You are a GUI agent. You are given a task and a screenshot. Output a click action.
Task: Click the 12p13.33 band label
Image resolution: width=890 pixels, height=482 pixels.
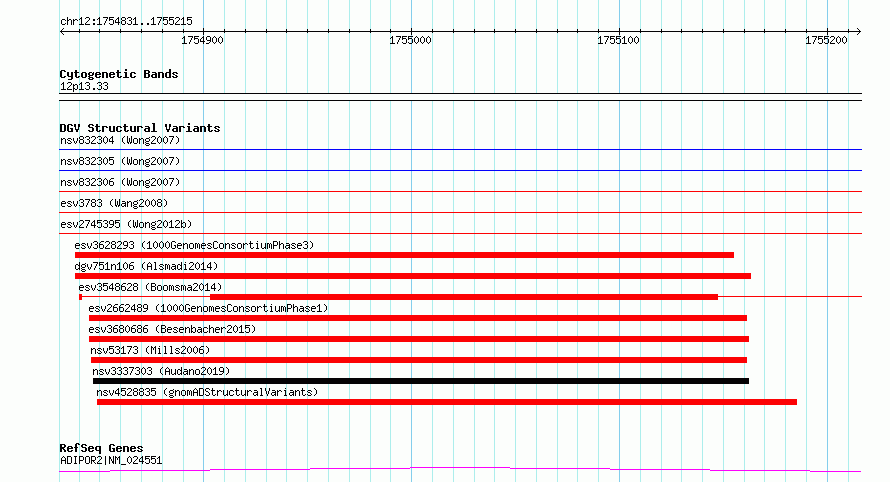coord(84,86)
